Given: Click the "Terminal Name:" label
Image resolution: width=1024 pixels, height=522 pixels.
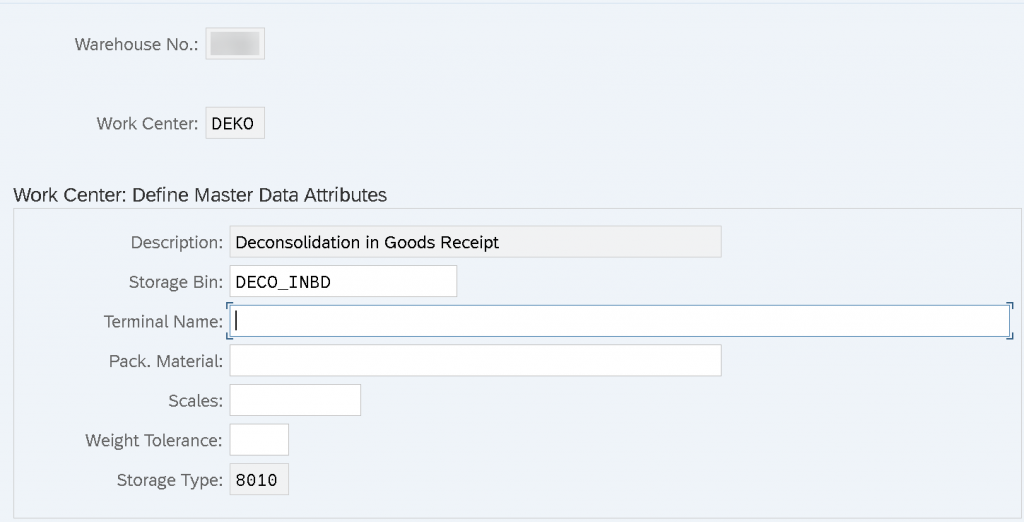Looking at the screenshot, I should tap(163, 321).
